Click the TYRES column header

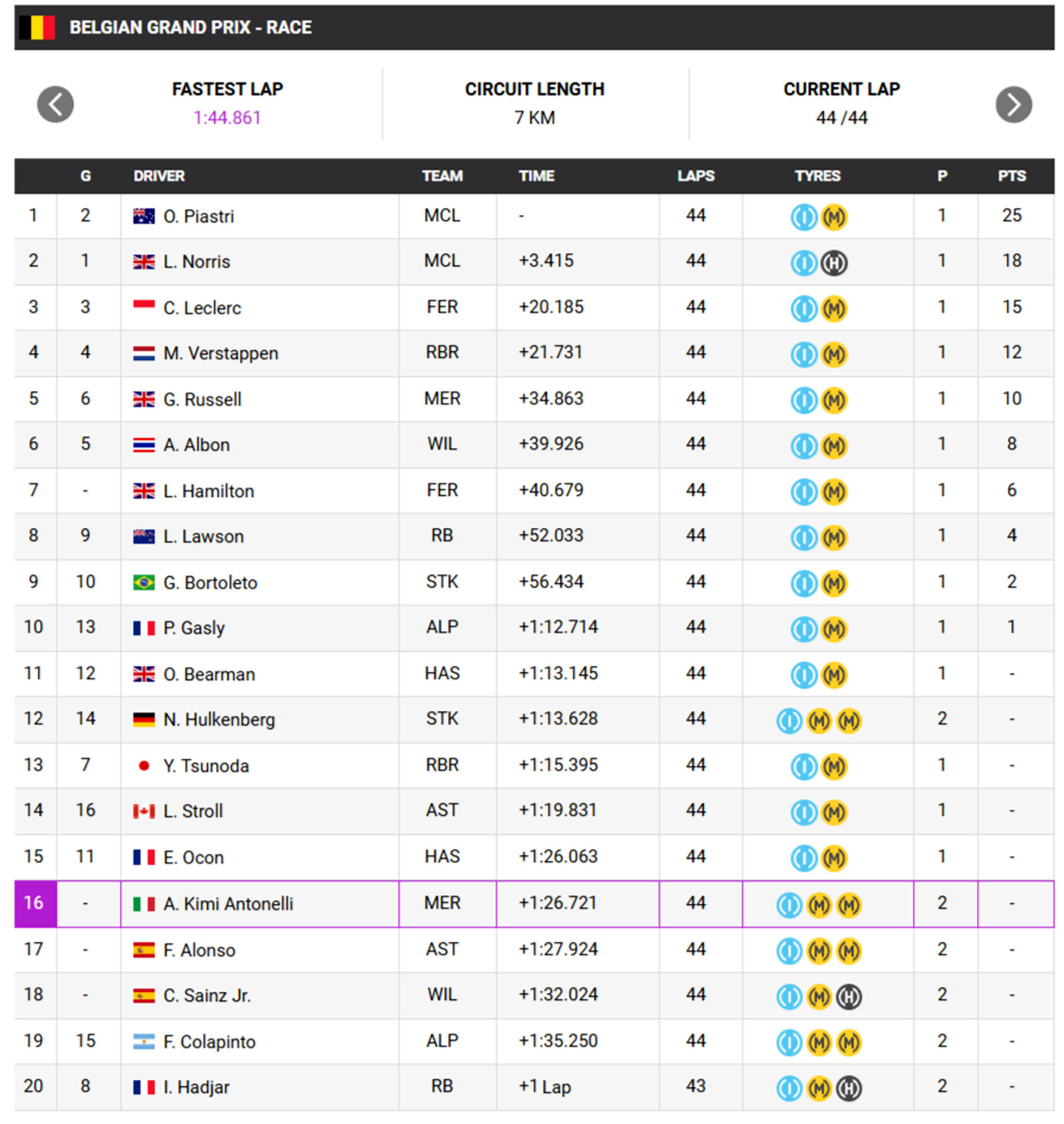(x=818, y=176)
